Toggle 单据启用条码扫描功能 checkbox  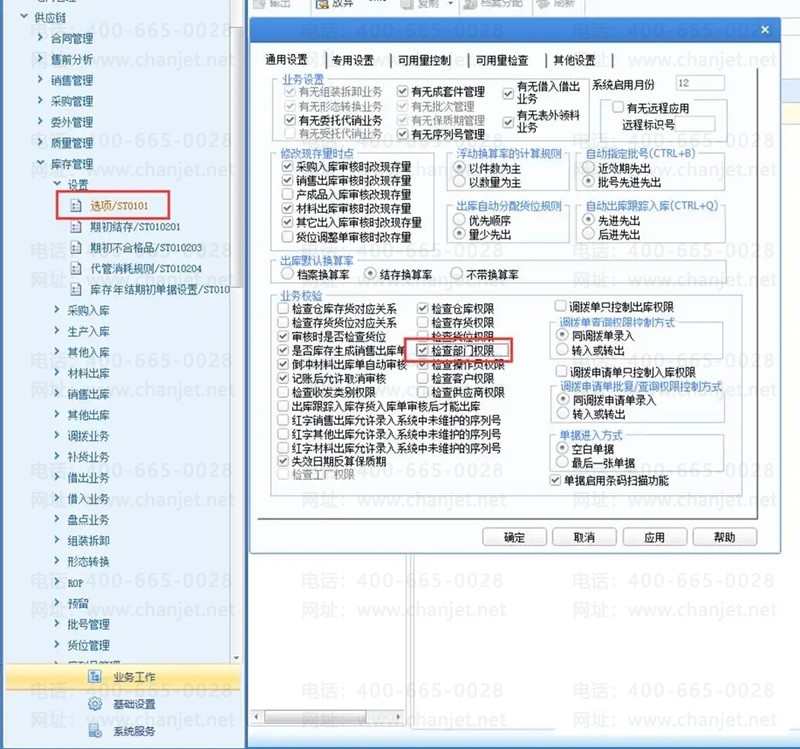(556, 480)
